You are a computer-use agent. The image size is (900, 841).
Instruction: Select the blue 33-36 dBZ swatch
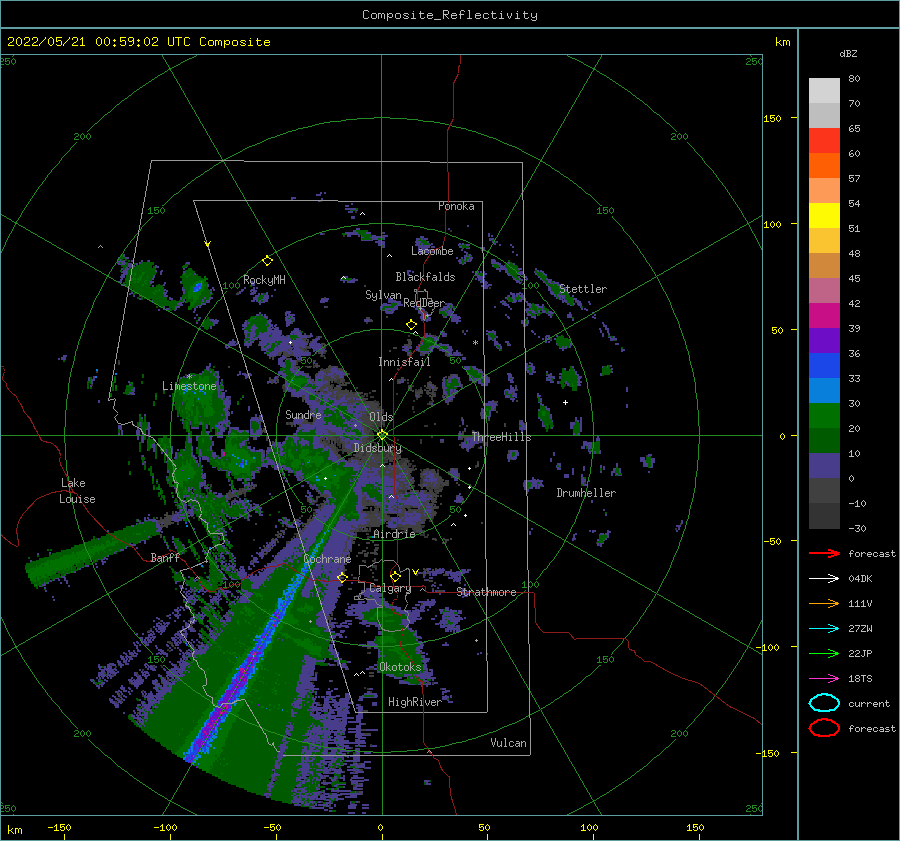pyautogui.click(x=824, y=366)
